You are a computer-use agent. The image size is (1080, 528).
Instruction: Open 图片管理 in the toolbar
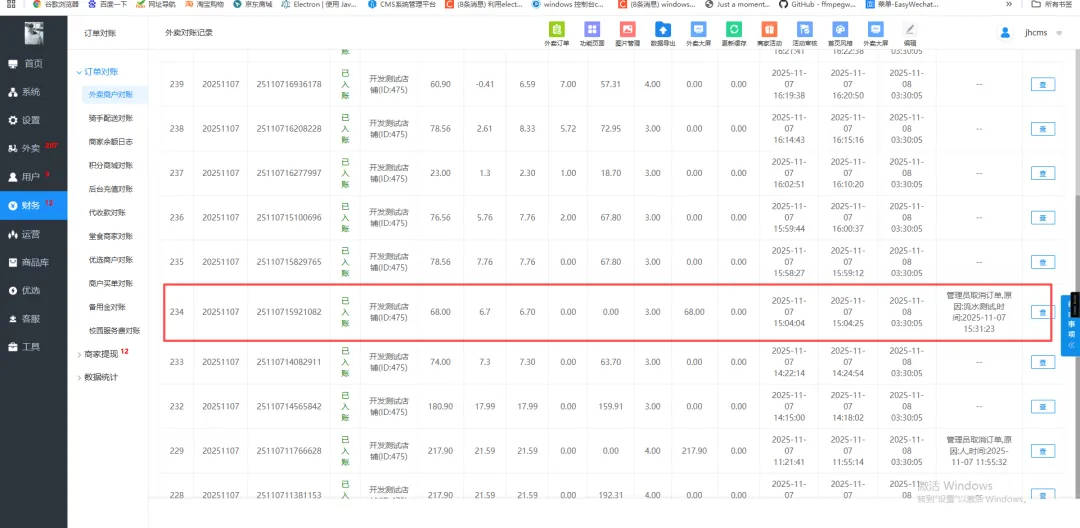[x=627, y=34]
